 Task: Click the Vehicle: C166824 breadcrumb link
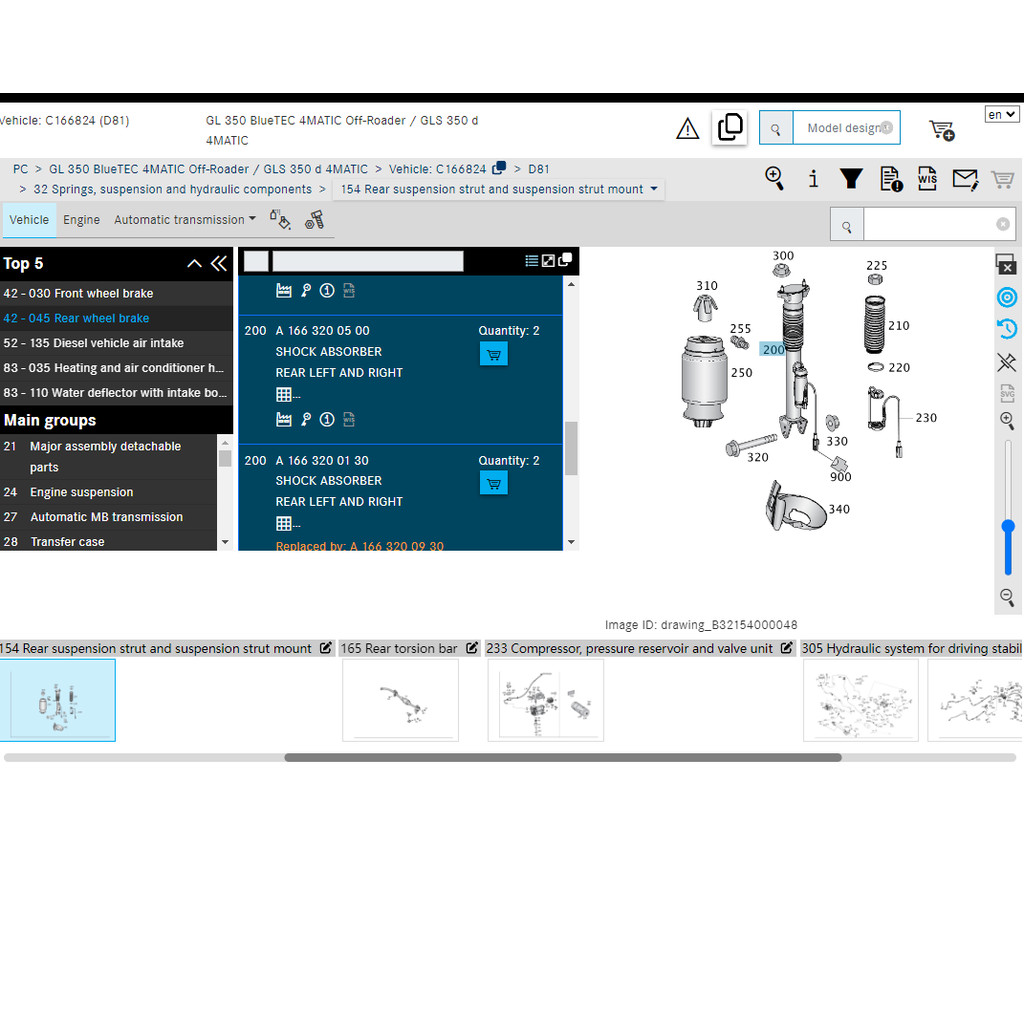point(438,169)
